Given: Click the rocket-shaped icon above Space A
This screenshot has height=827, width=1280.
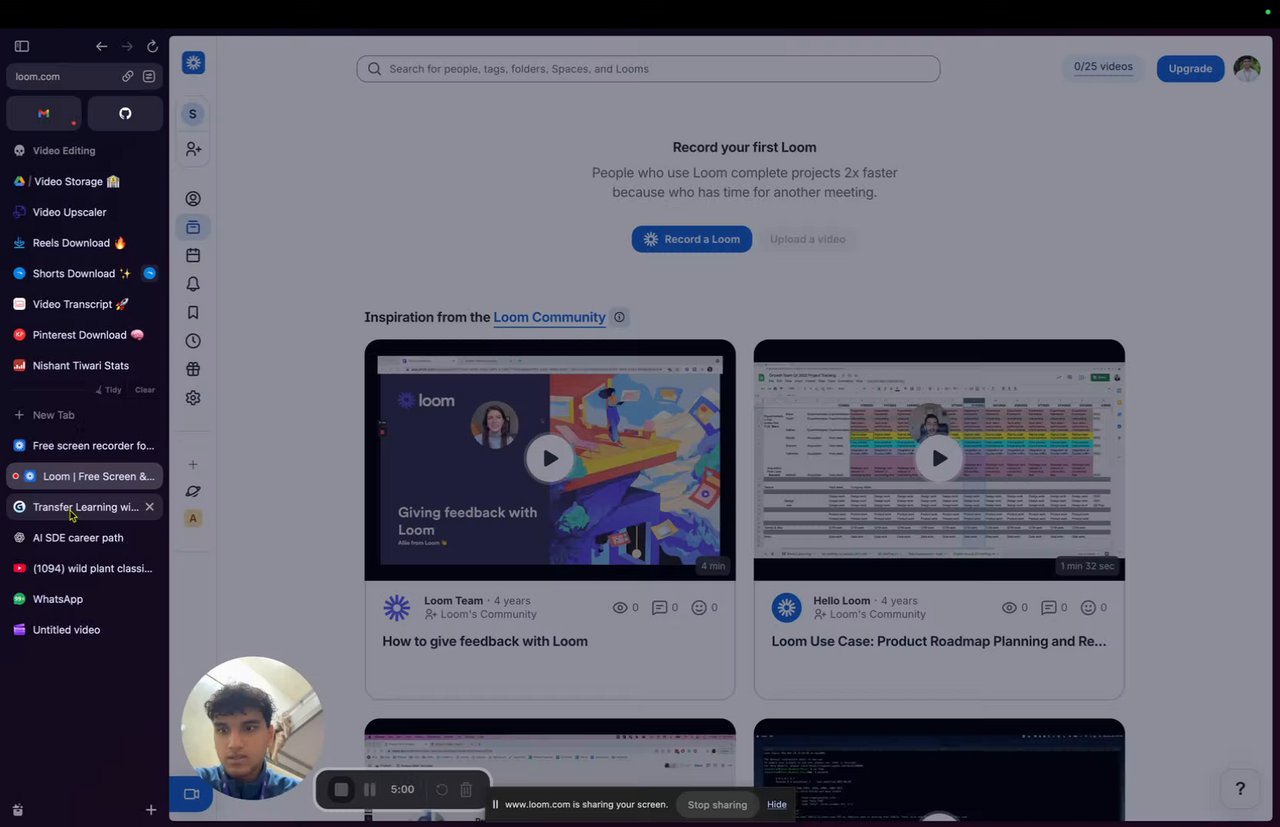Looking at the screenshot, I should [193, 491].
